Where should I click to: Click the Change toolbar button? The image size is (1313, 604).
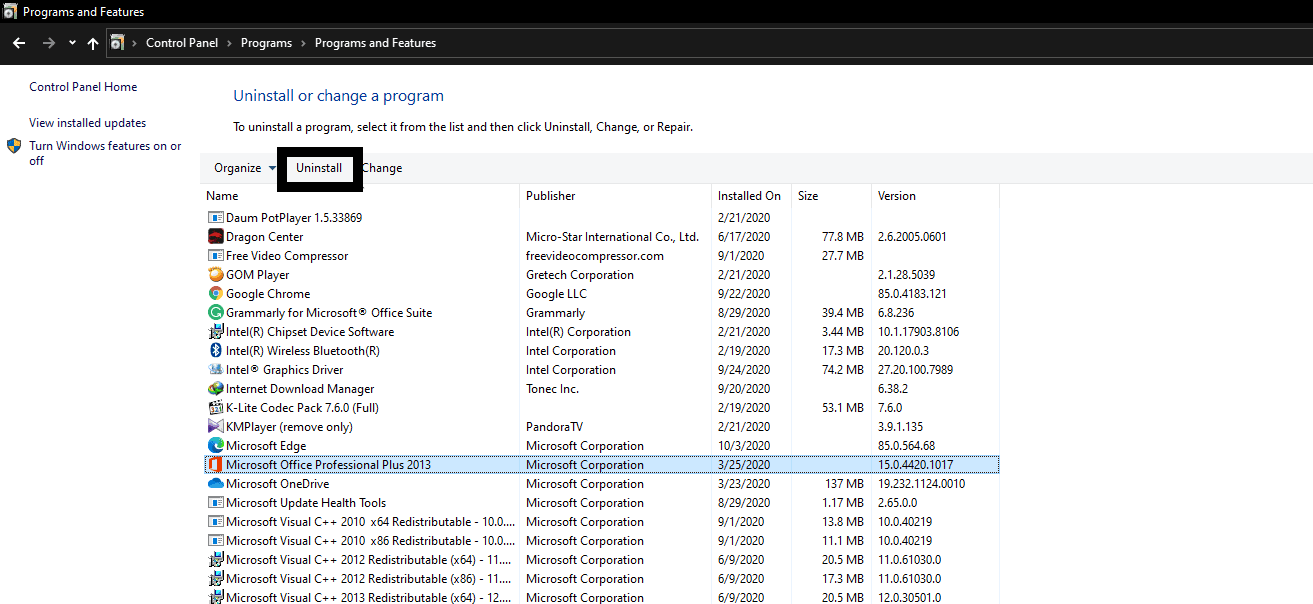coord(382,168)
